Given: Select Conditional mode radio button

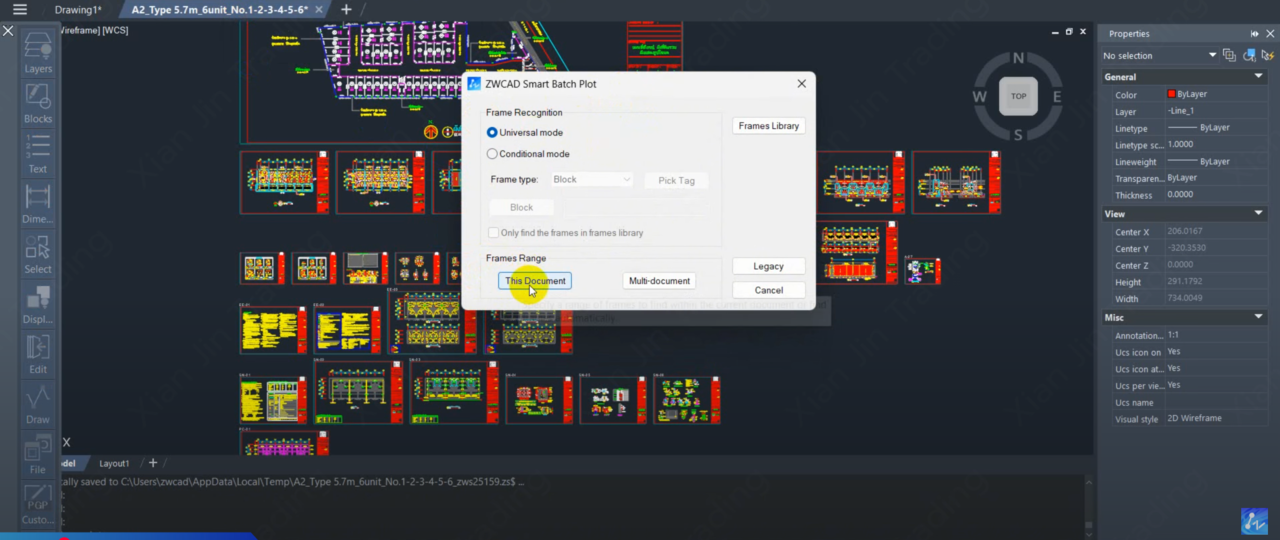Looking at the screenshot, I should (x=492, y=154).
